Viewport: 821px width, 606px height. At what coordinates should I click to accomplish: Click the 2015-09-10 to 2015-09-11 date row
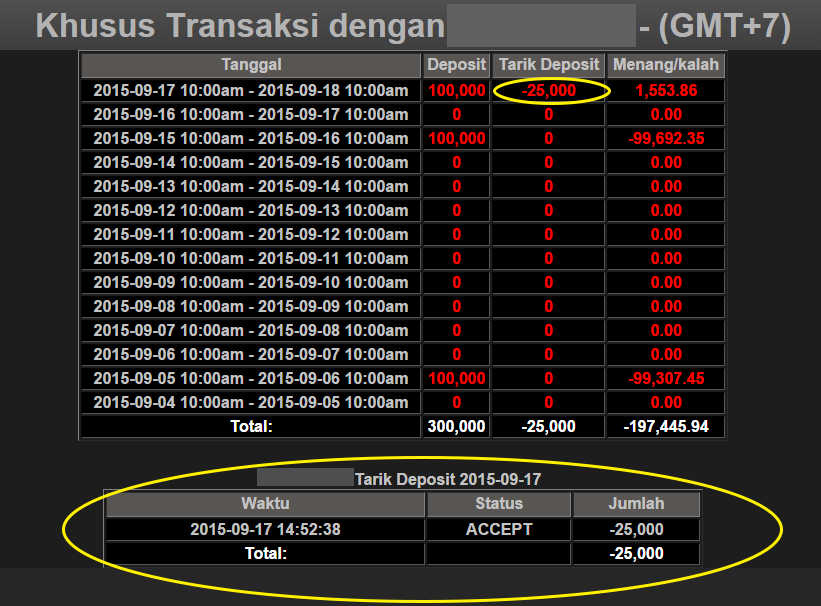point(251,259)
